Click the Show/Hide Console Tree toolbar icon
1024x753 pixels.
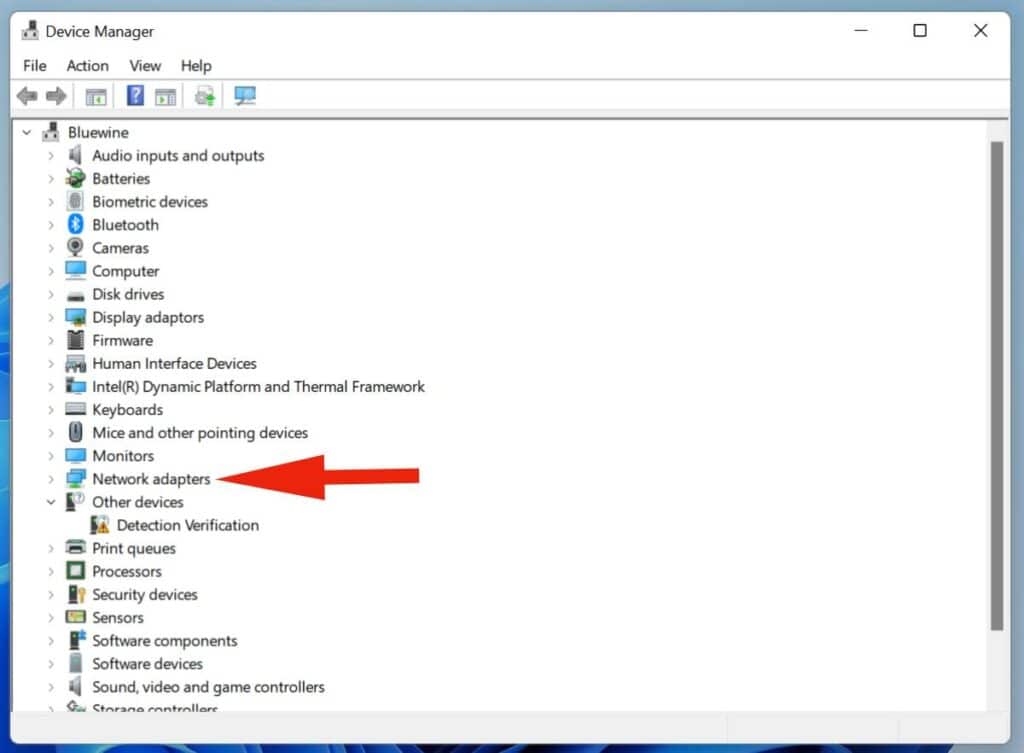tap(96, 96)
